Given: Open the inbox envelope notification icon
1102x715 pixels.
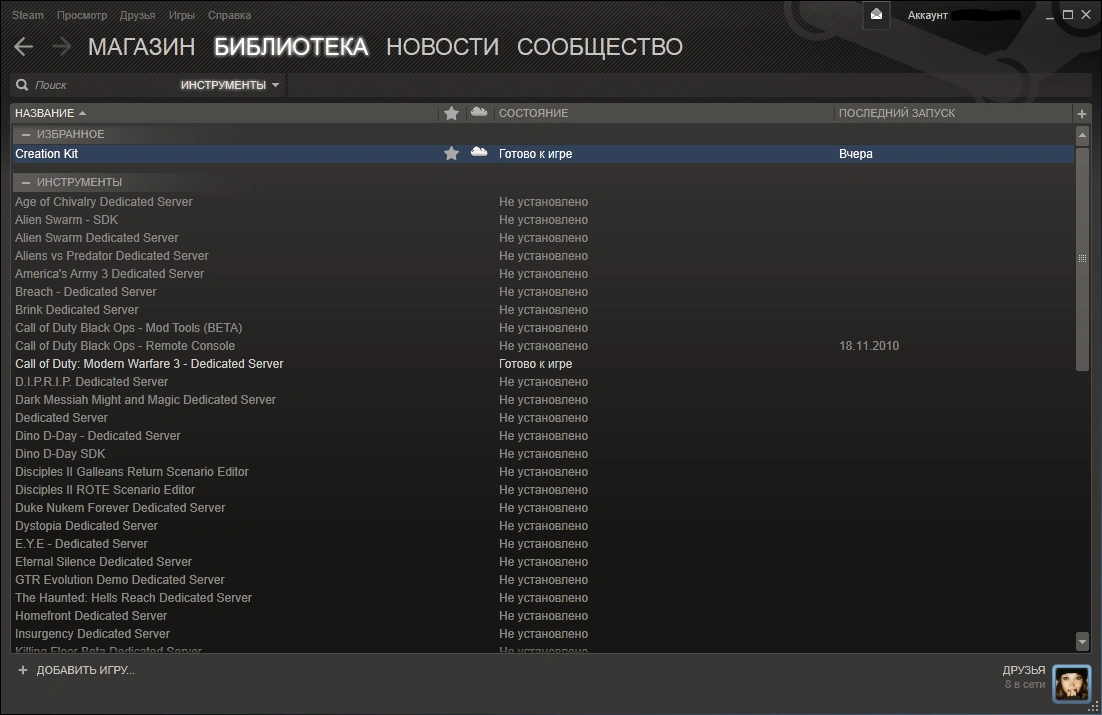Looking at the screenshot, I should coord(876,15).
